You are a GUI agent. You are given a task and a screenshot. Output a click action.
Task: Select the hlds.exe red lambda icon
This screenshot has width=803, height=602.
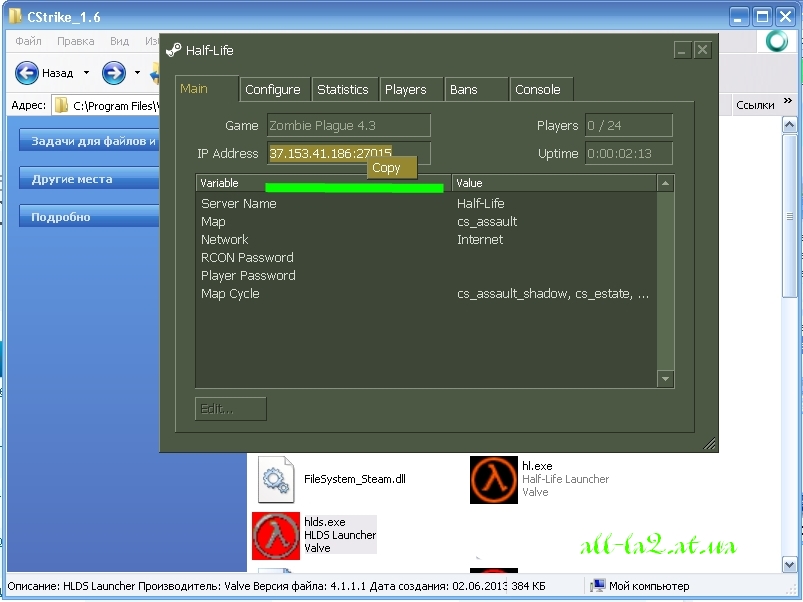(276, 536)
